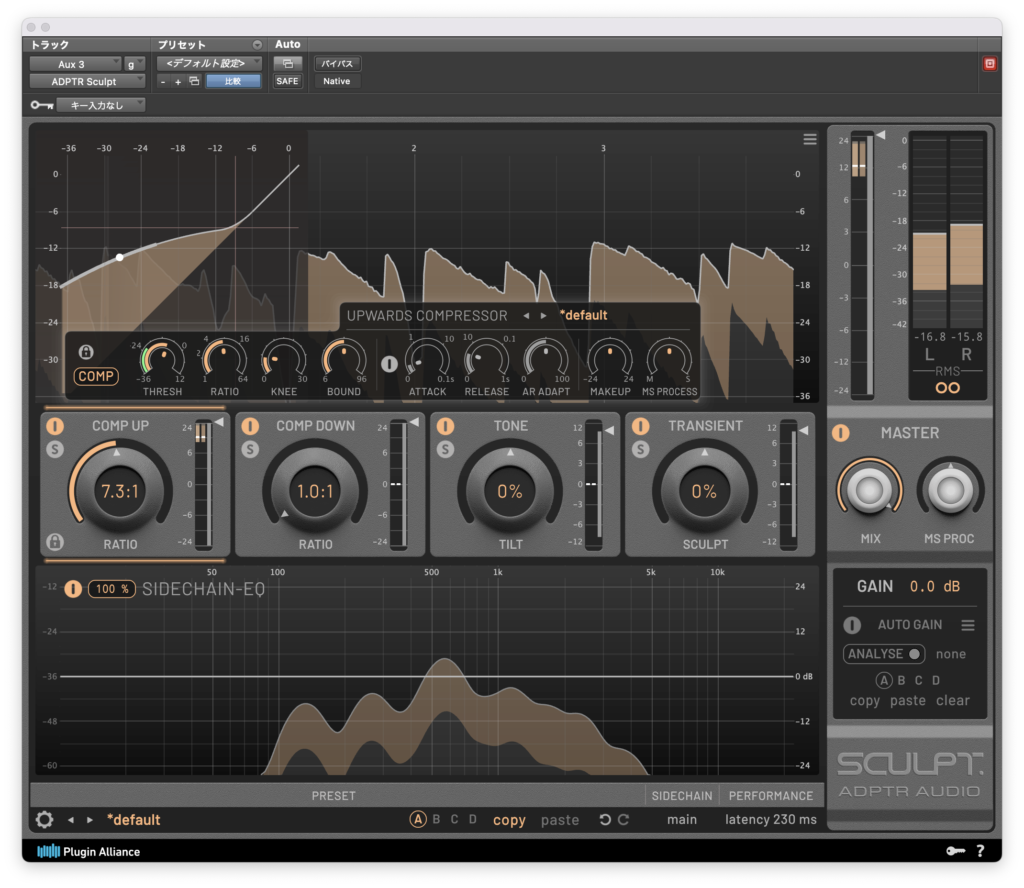Solo the COMP DOWN module

click(x=250, y=449)
